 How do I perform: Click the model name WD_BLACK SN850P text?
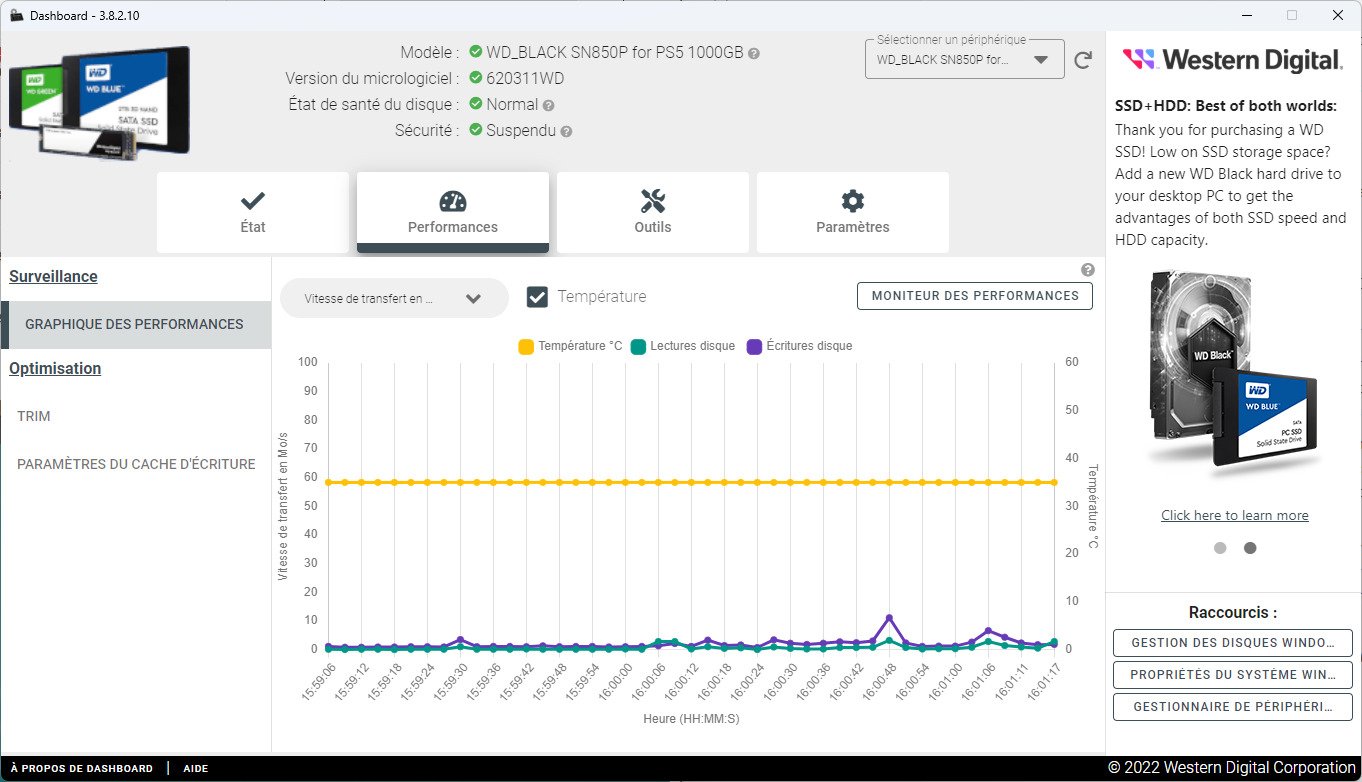click(615, 52)
